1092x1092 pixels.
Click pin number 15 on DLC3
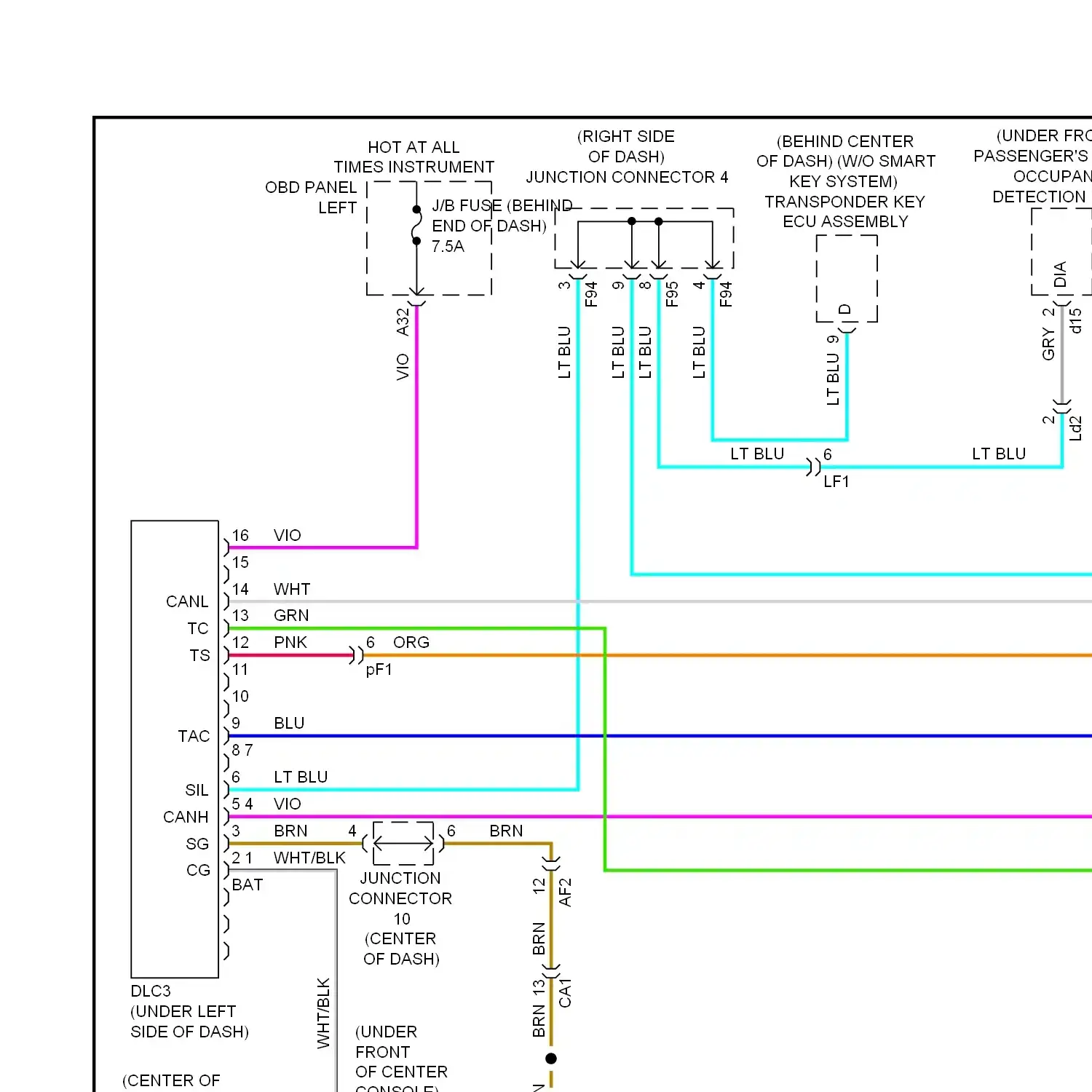tap(240, 563)
